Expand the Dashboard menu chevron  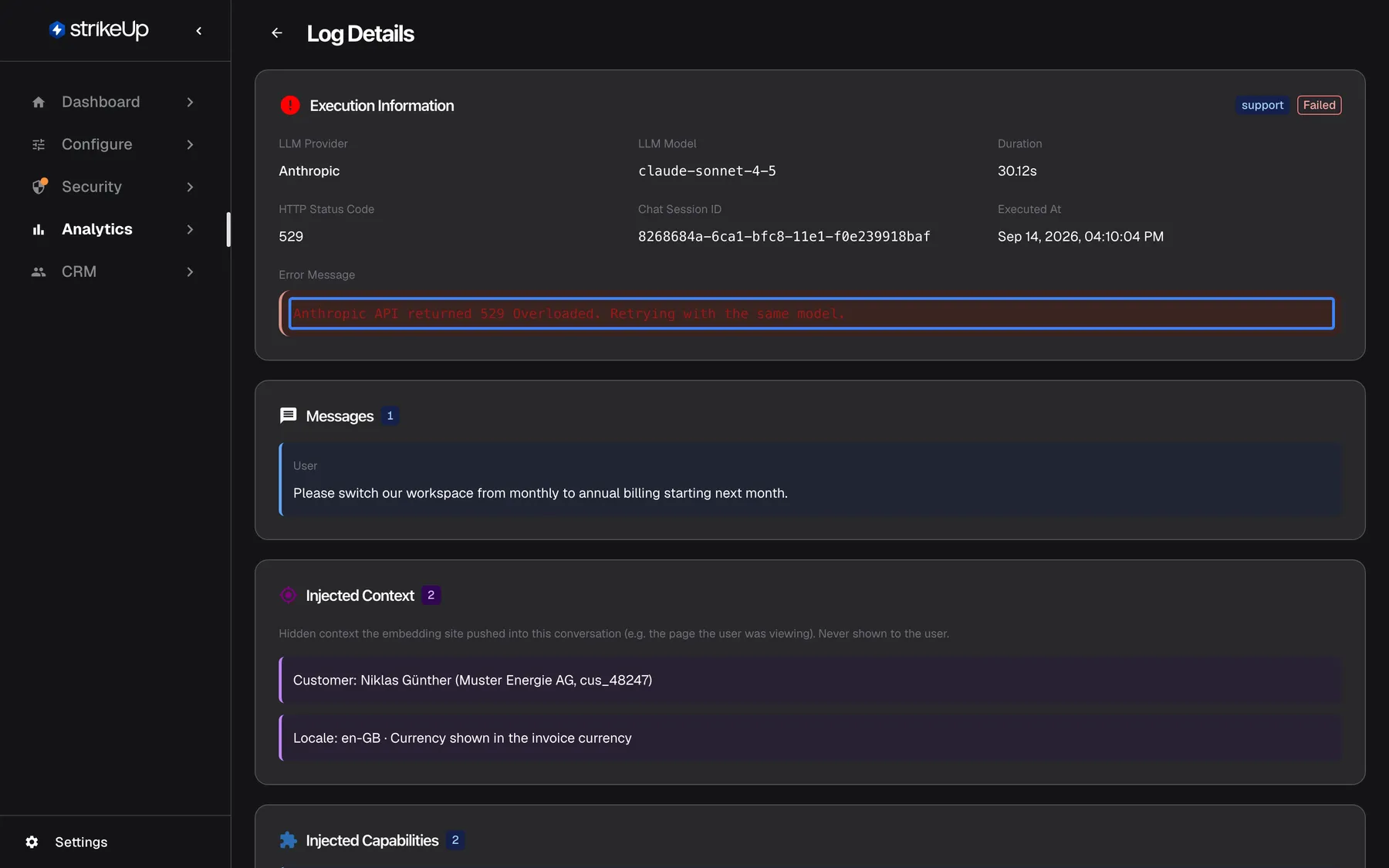[x=190, y=102]
